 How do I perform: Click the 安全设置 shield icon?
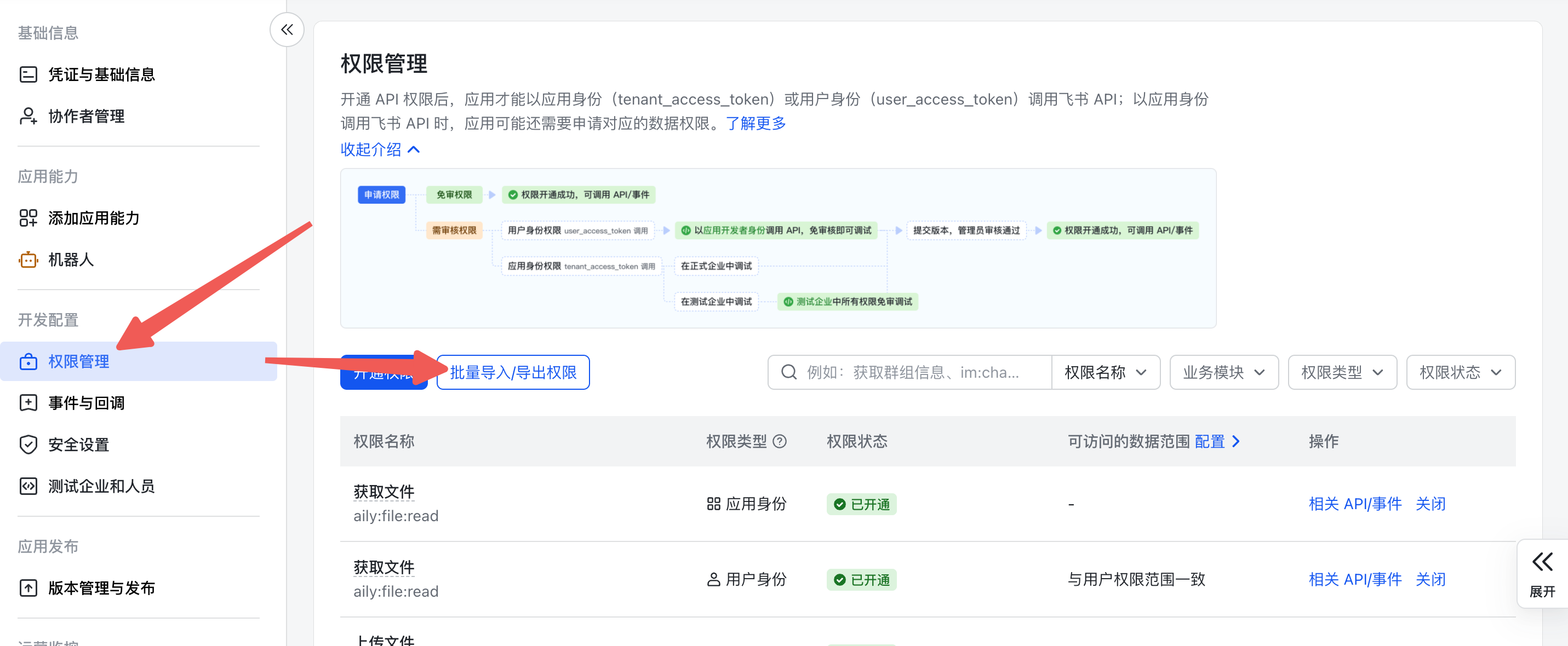coord(28,445)
